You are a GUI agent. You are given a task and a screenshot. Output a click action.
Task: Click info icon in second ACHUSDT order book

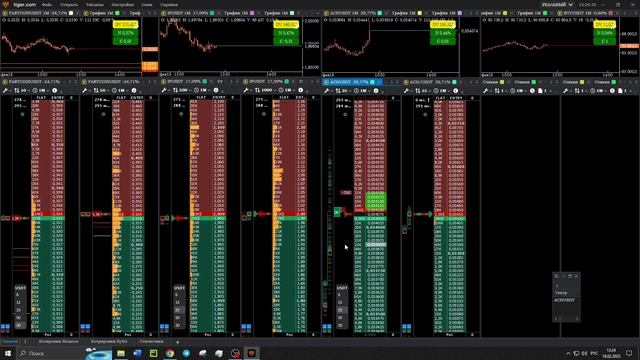456,91
